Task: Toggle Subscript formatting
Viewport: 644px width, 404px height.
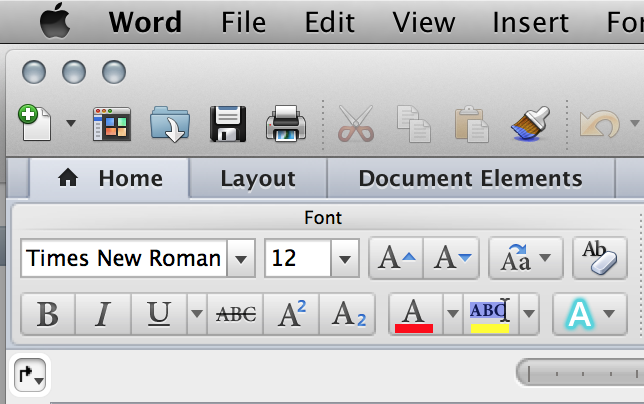Action: (347, 314)
